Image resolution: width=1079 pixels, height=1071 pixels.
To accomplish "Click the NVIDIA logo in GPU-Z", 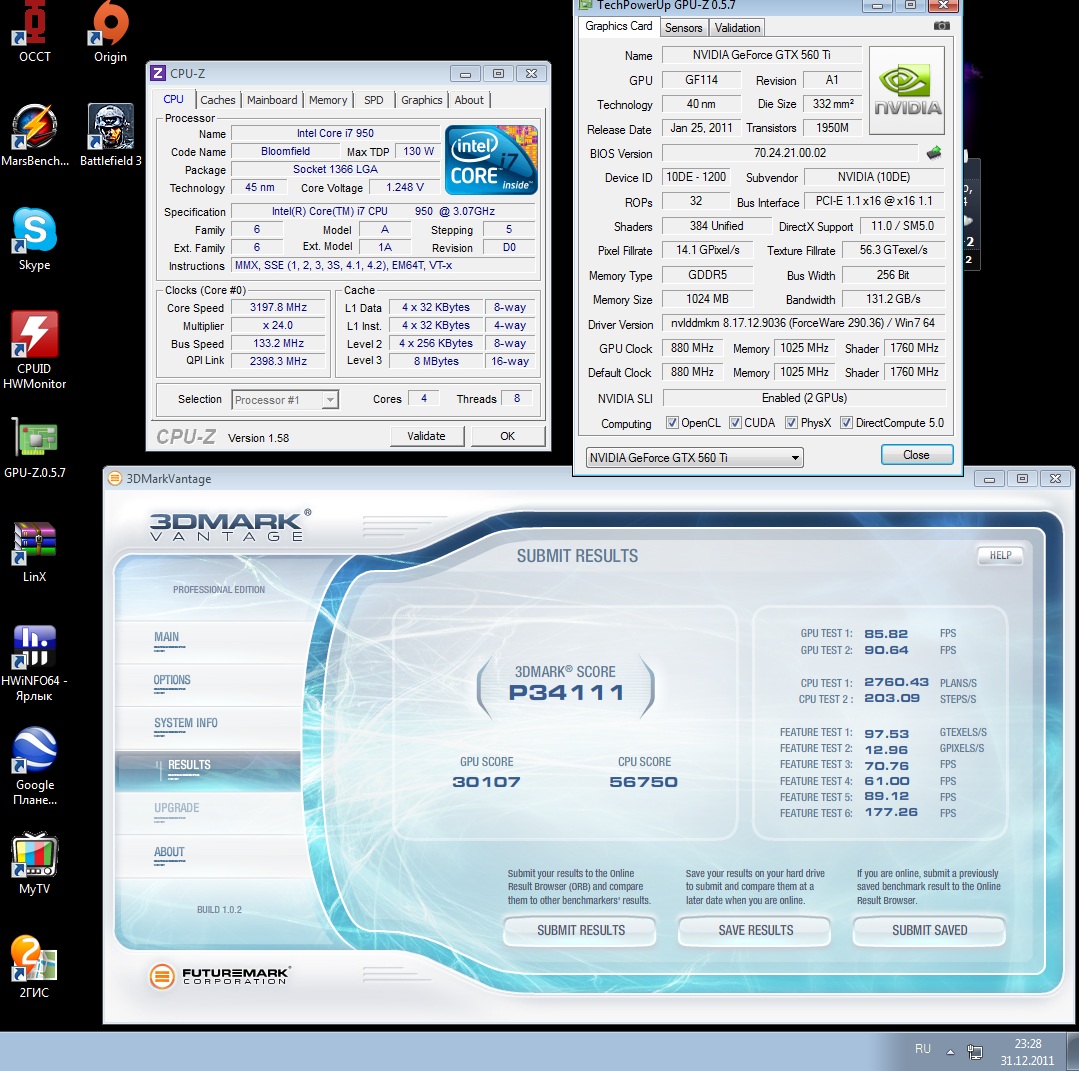I will click(907, 90).
